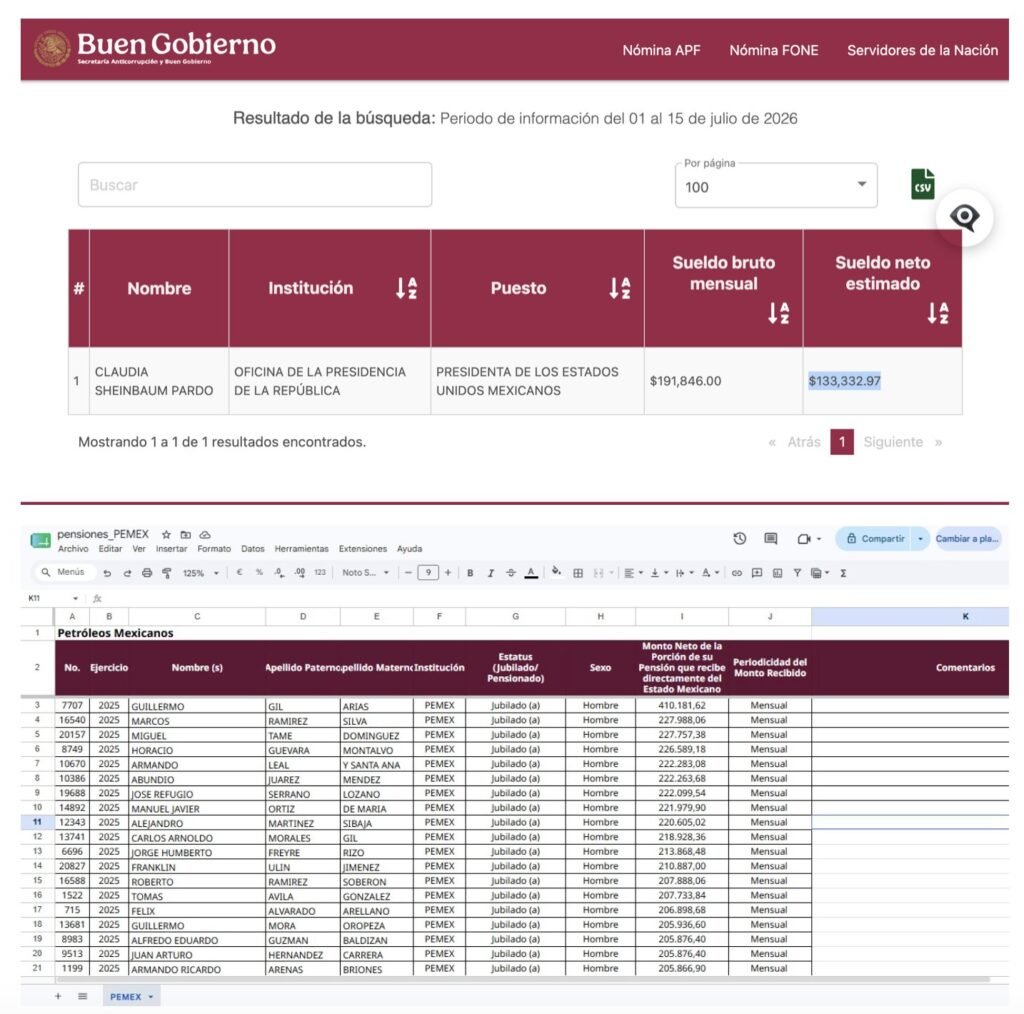
Task: Open horizontal align dropdown
Action: pyautogui.click(x=633, y=573)
